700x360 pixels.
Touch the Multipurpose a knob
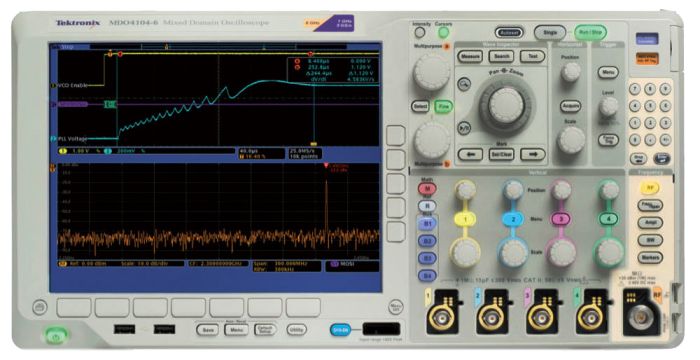point(432,73)
